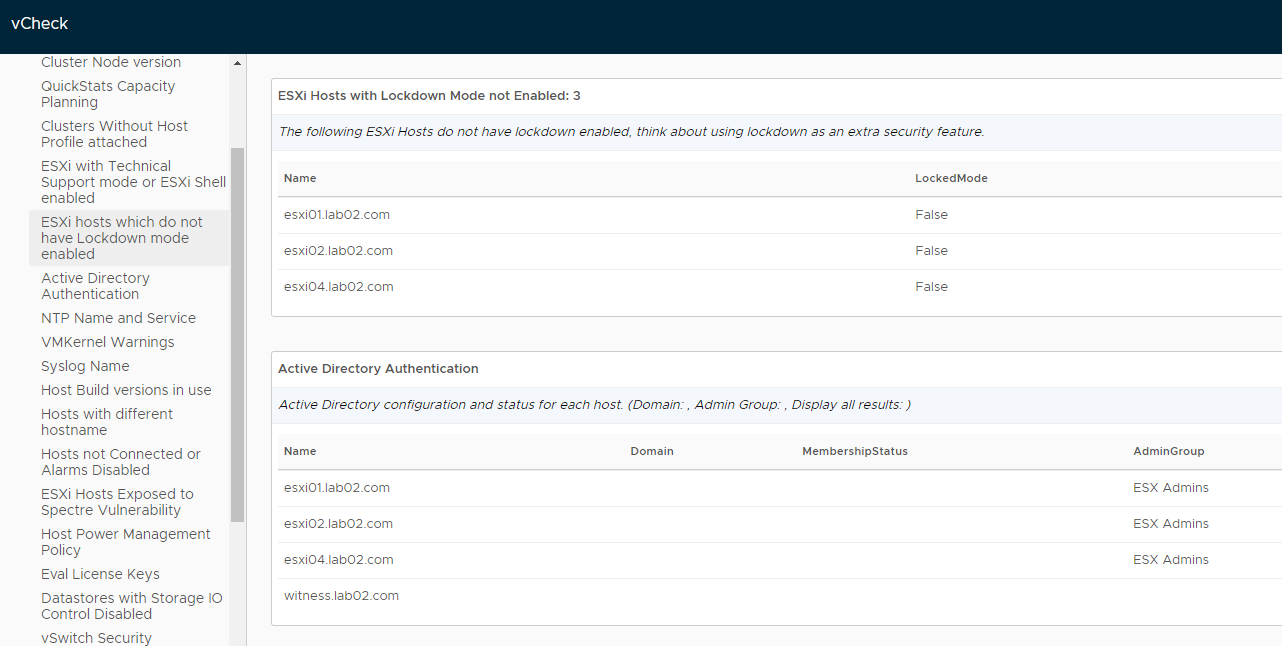Image resolution: width=1282 pixels, height=646 pixels.
Task: Click sidebar scrollbar up arrow
Action: [x=237, y=63]
